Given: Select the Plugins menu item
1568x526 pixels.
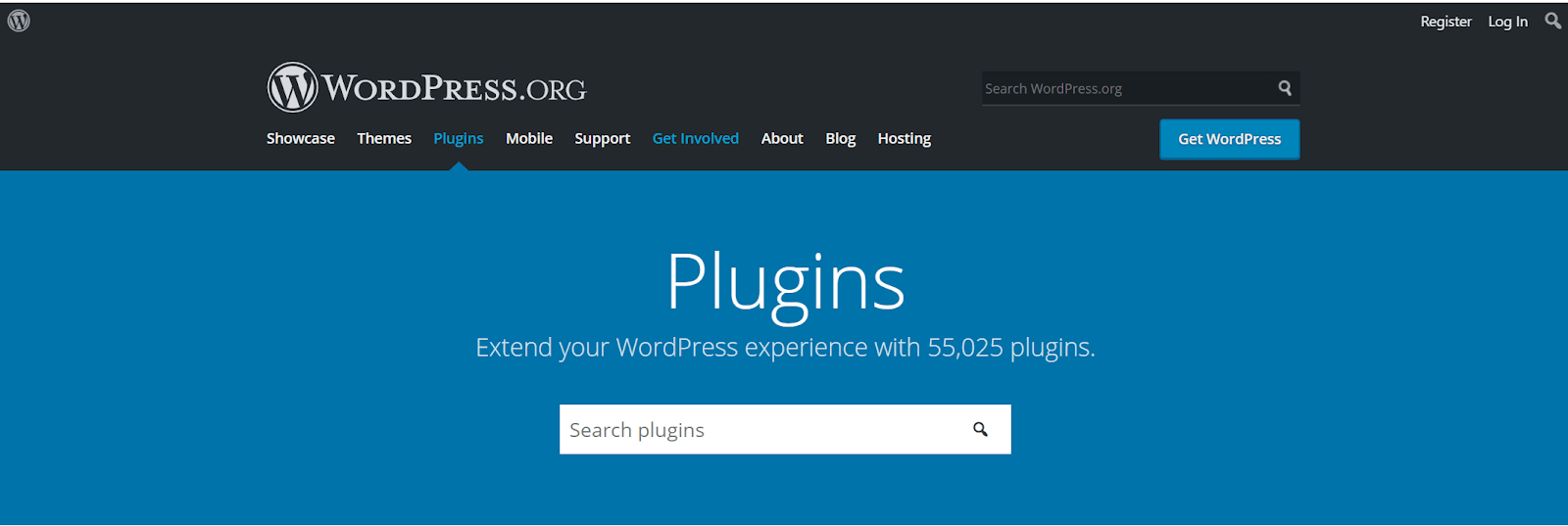Looking at the screenshot, I should coord(459,138).
